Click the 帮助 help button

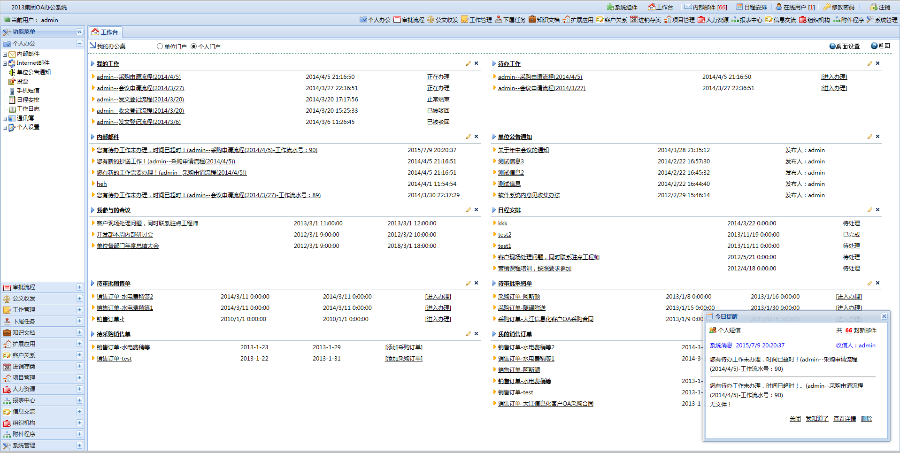pos(880,46)
